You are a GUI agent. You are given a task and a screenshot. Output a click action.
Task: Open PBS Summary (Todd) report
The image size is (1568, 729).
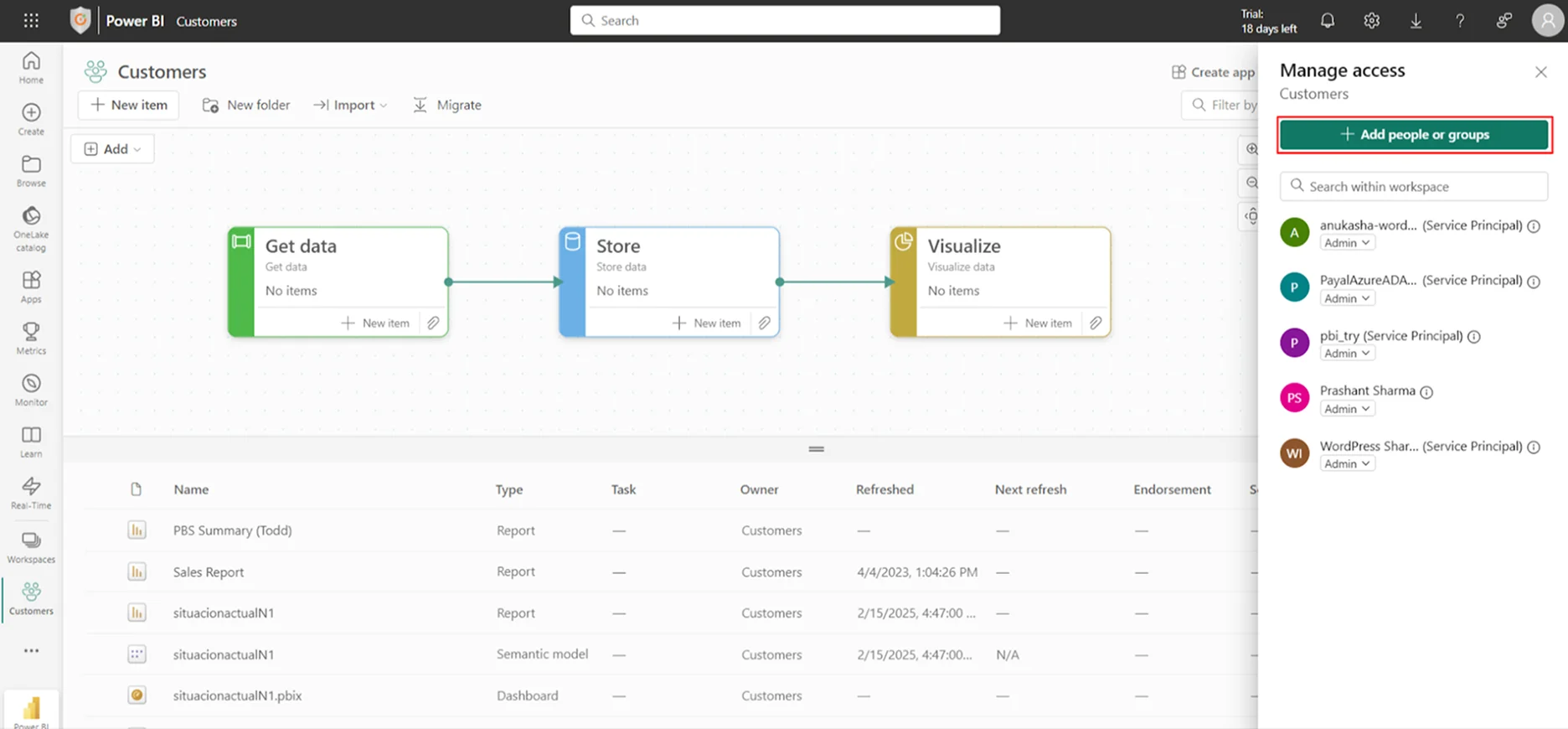(x=232, y=530)
